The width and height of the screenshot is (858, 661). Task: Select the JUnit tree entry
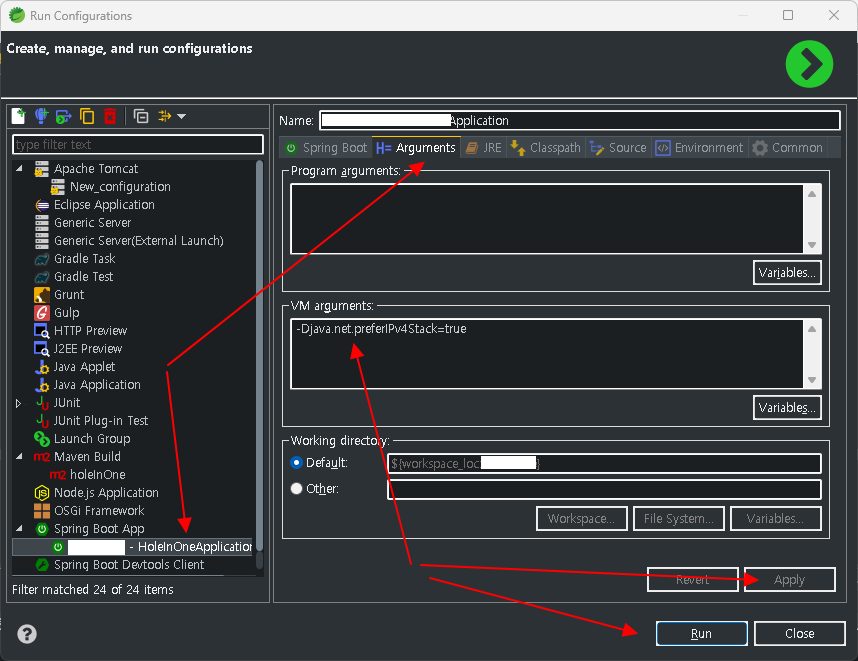(x=67, y=403)
